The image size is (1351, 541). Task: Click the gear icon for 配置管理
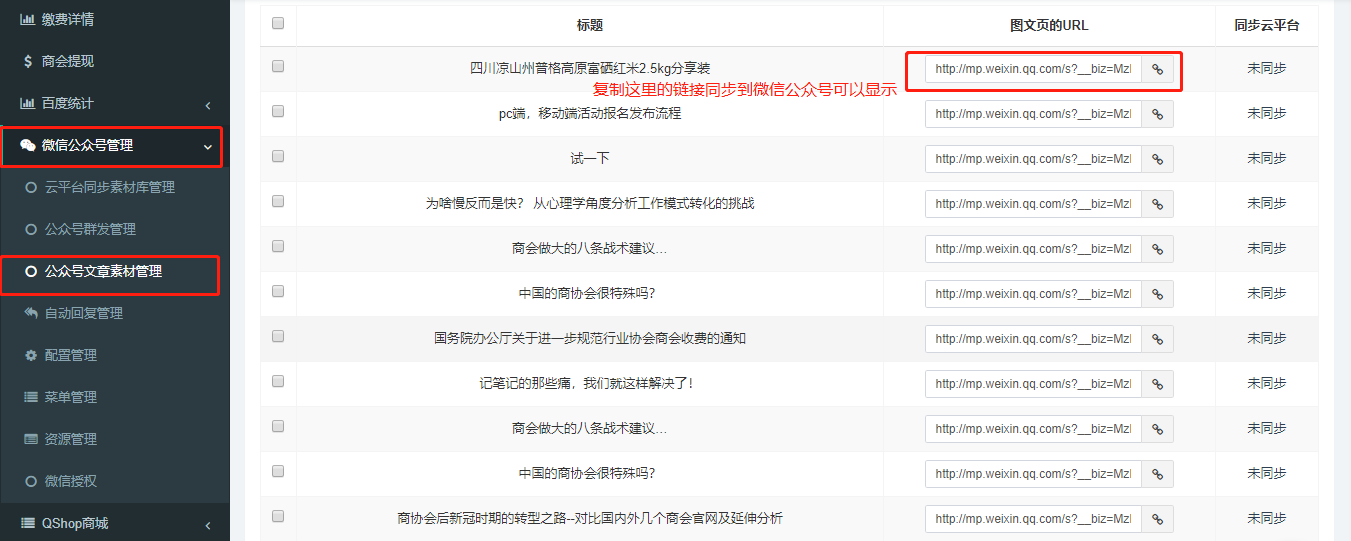30,356
